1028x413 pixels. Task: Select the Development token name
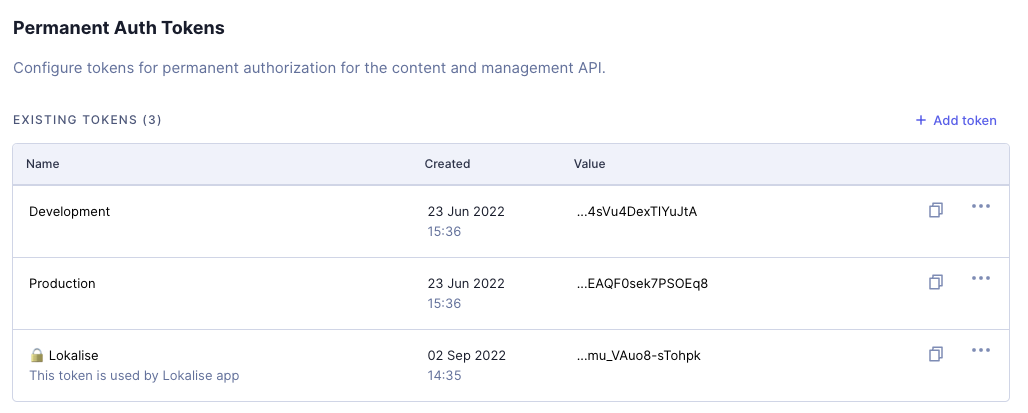tap(69, 212)
